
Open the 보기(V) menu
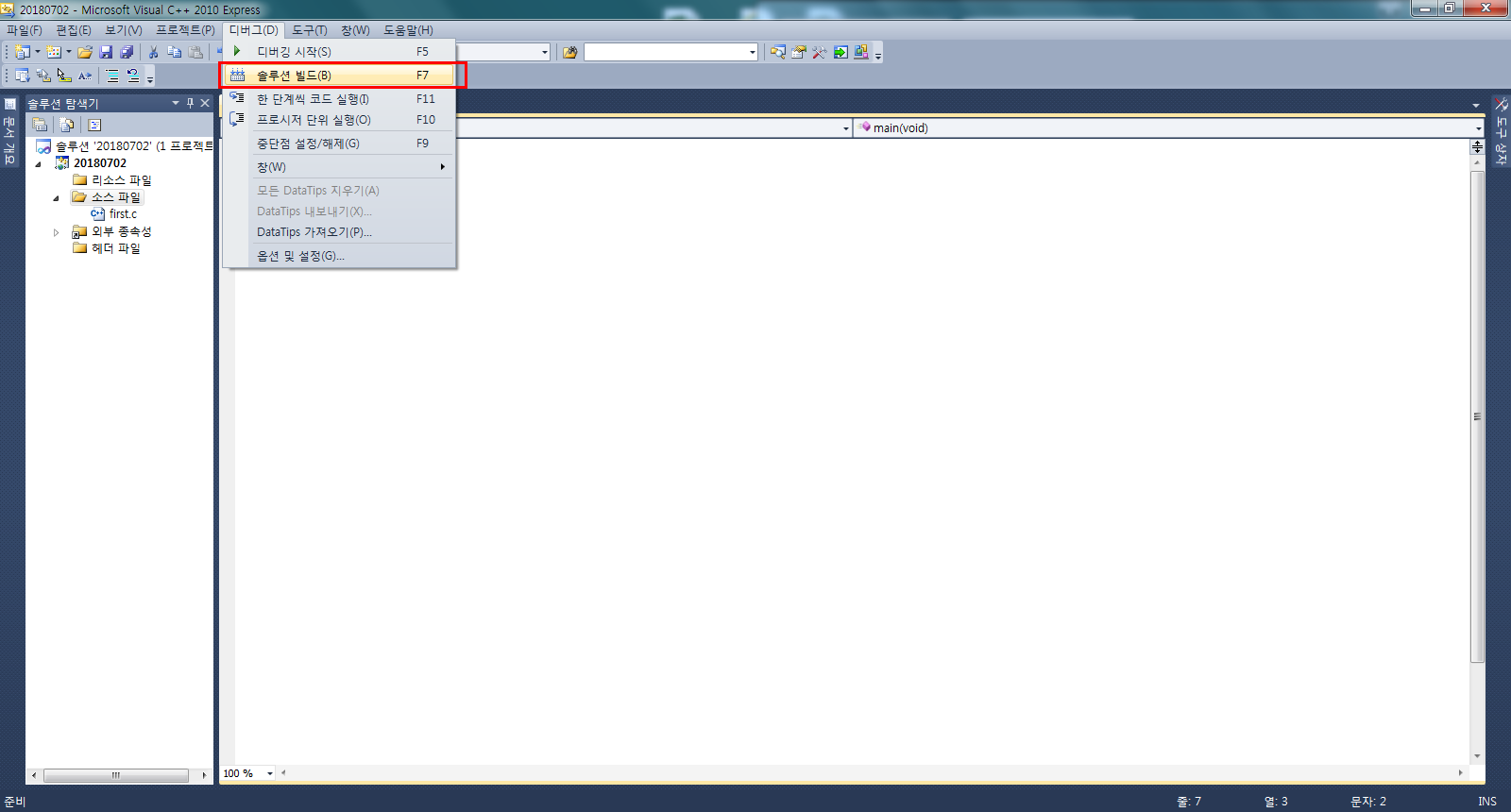tap(124, 30)
